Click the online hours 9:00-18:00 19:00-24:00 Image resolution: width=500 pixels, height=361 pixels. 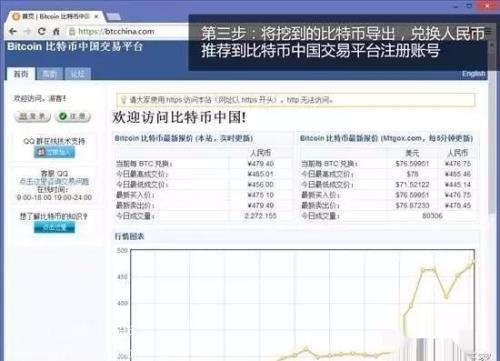coord(54,197)
